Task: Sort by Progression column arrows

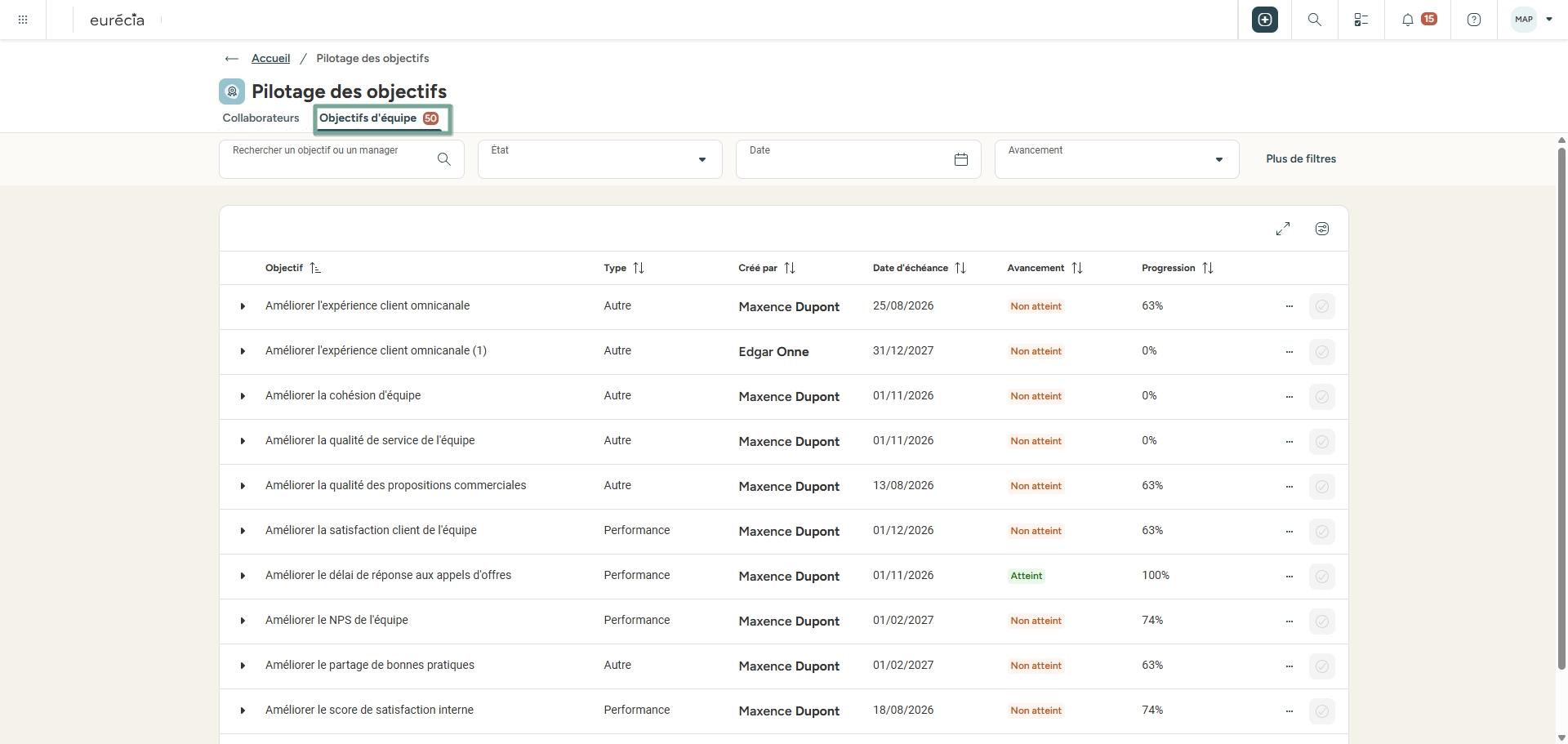Action: coord(1208,268)
